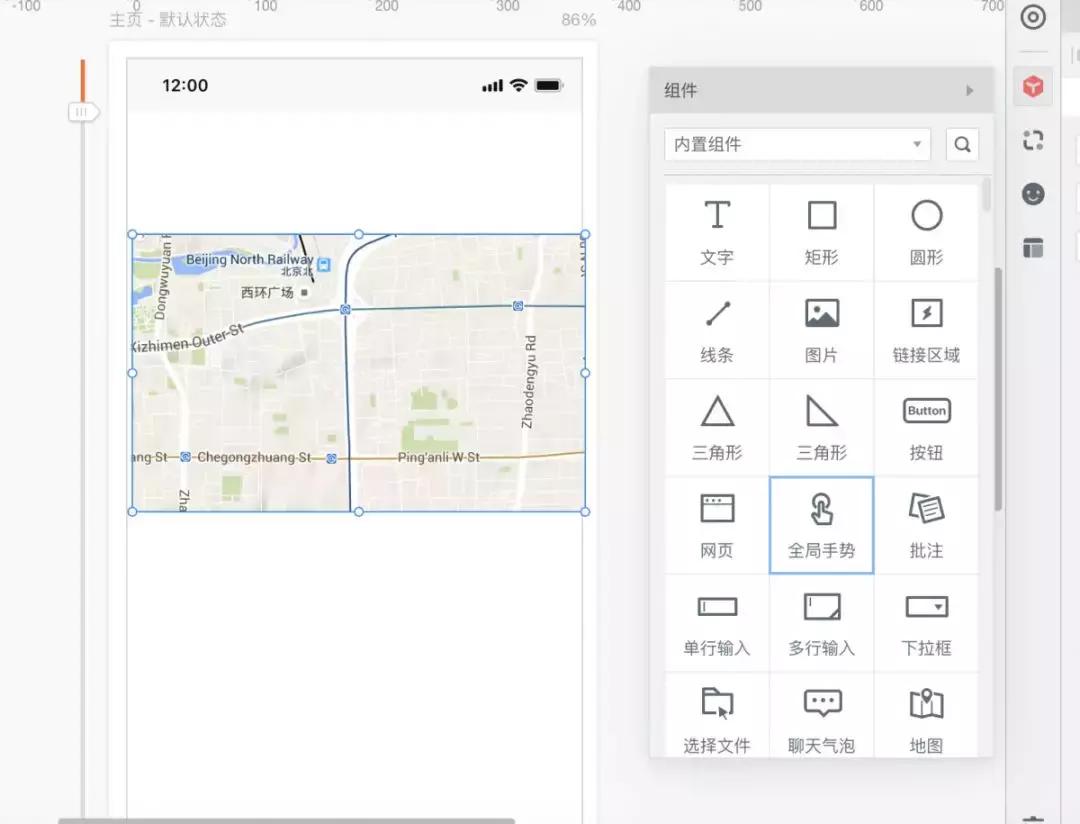The height and width of the screenshot is (824, 1080).
Task: Collapse the 组件 panel using its arrow
Action: (968, 90)
